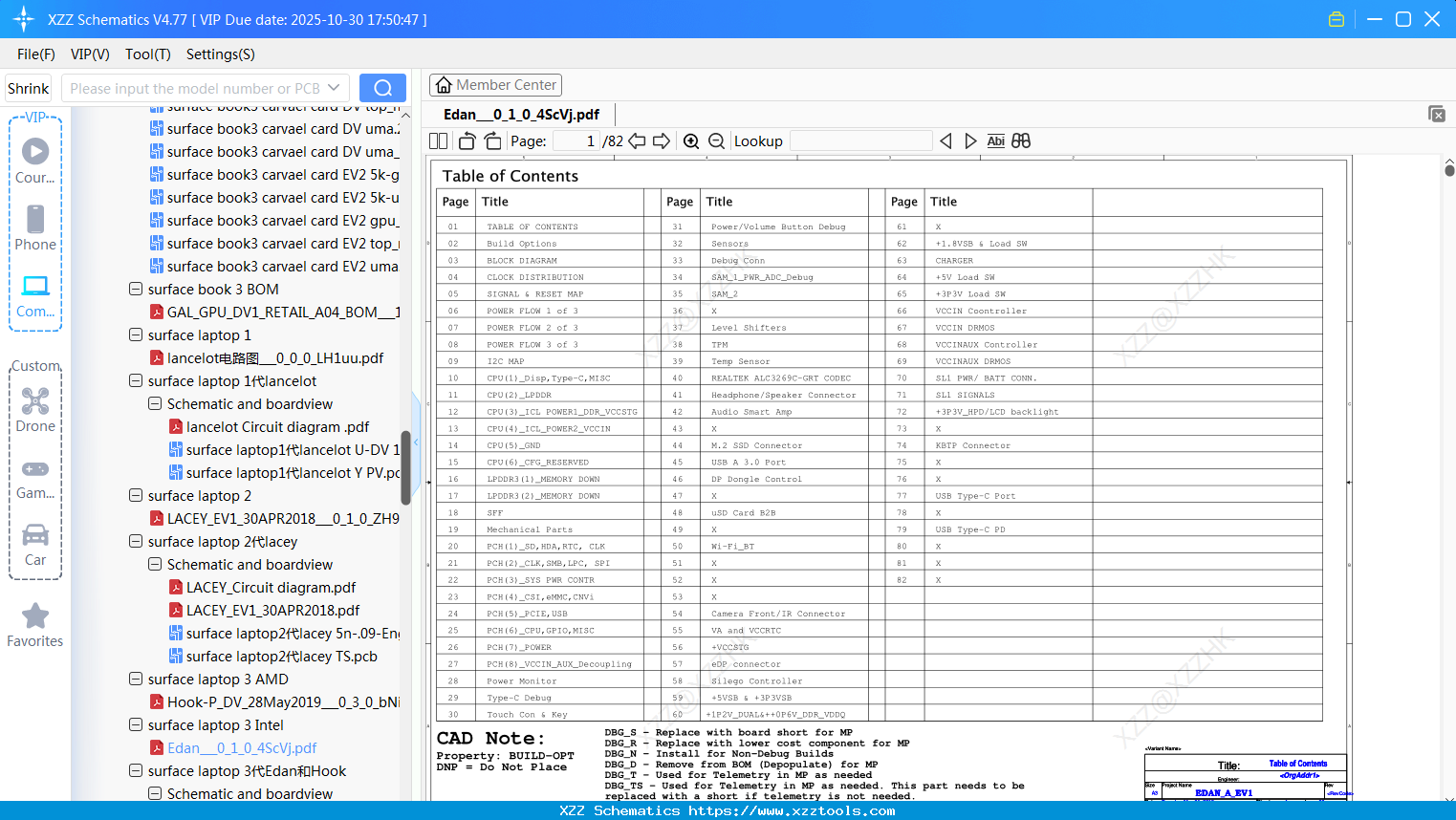
Task: Select the Computer sidebar category
Action: pos(35,295)
